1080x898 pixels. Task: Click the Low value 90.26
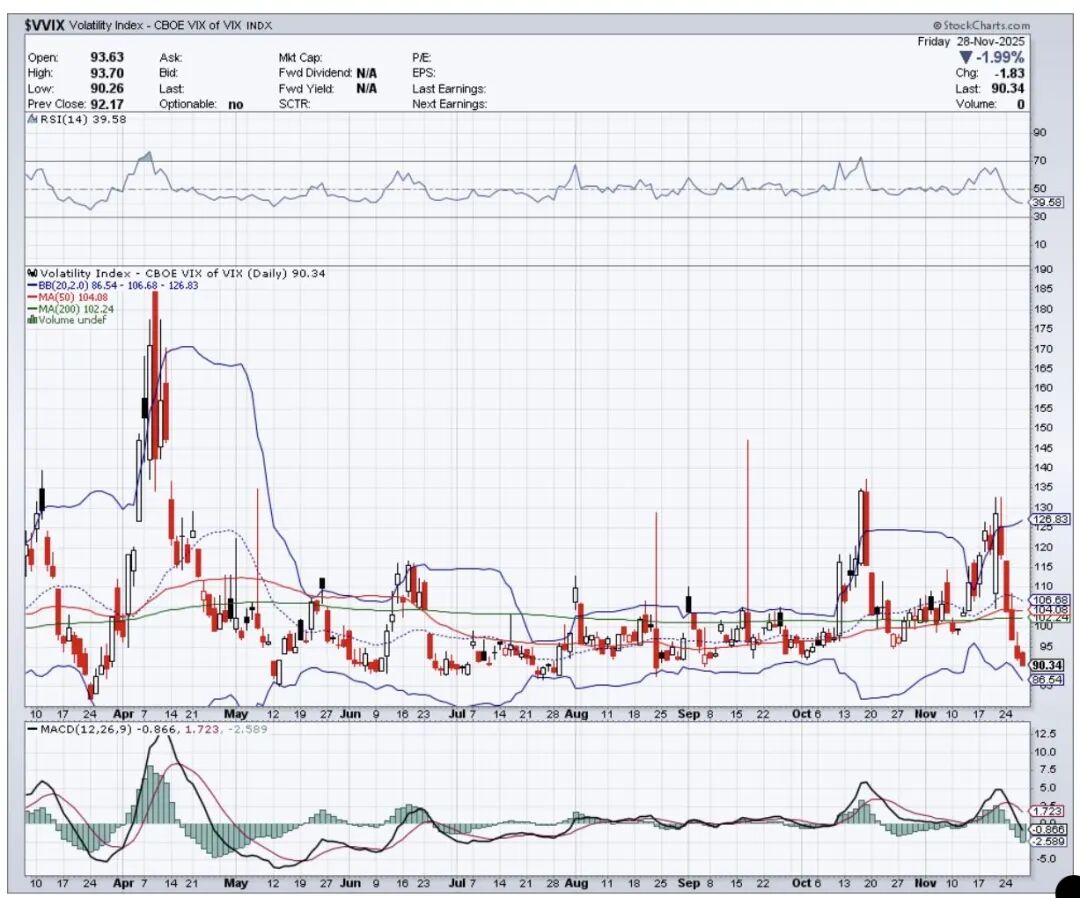pos(107,89)
